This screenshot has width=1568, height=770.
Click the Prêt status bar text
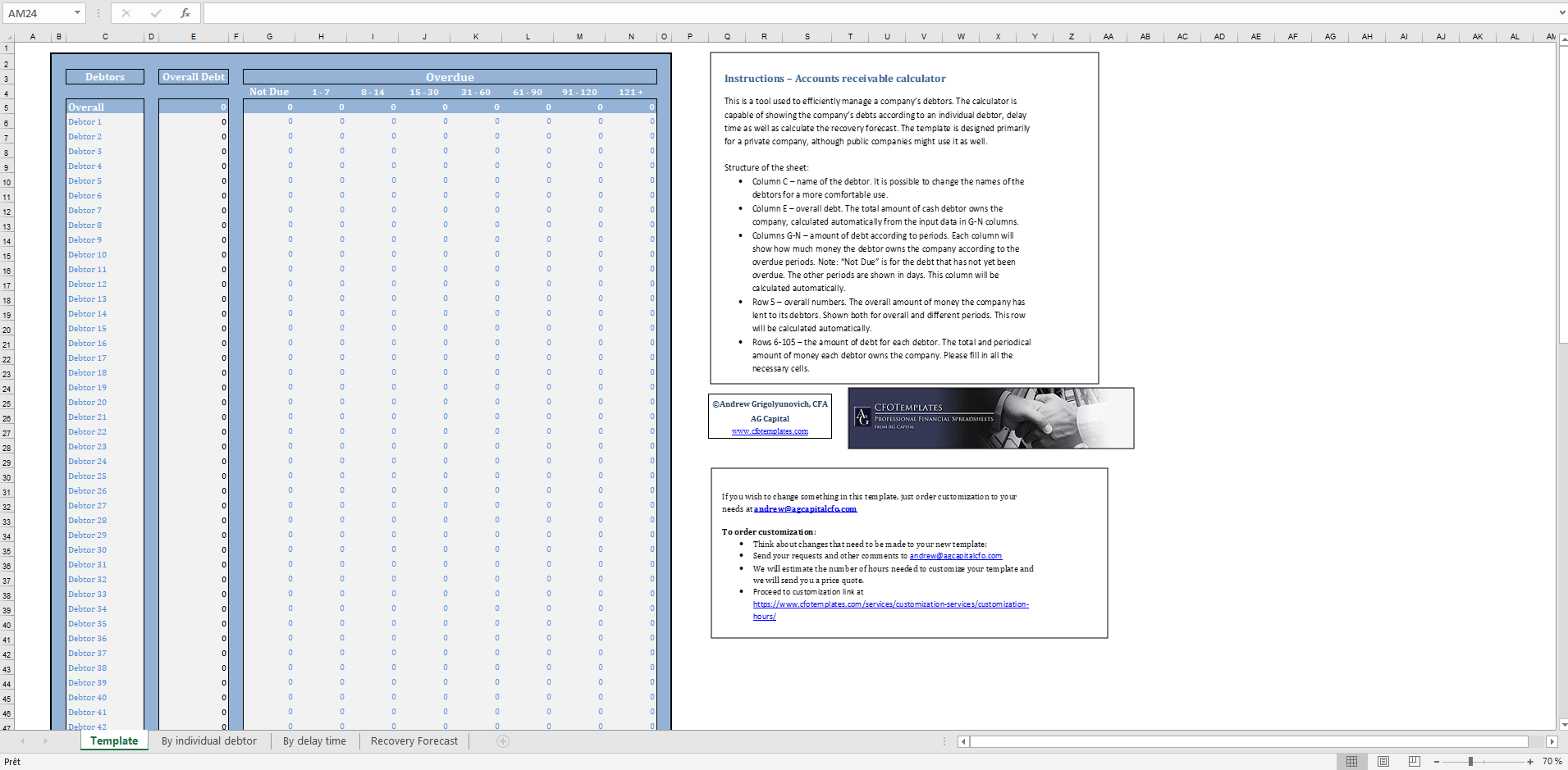coord(12,762)
